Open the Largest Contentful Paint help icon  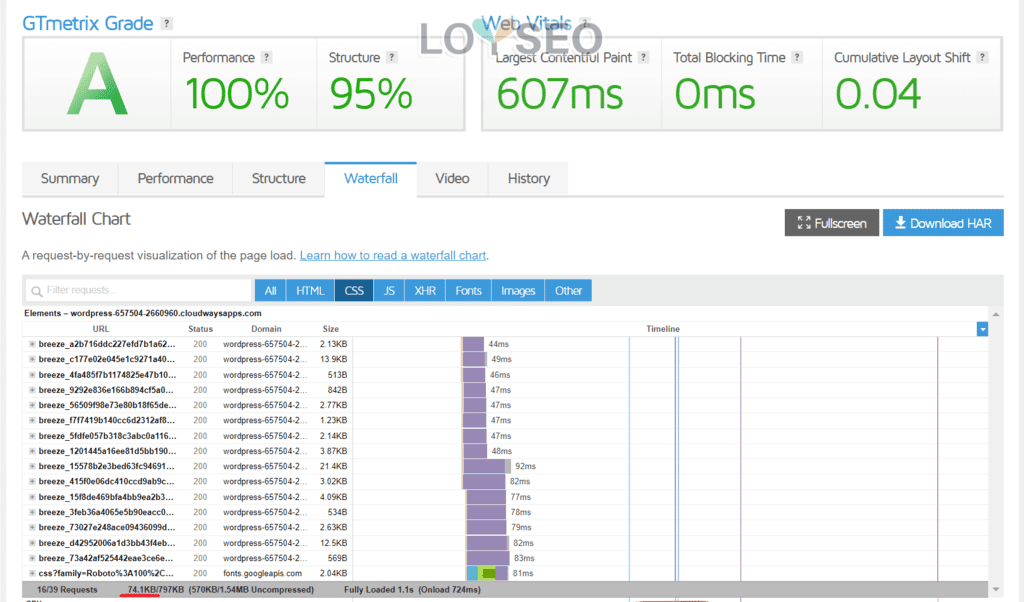pos(644,57)
